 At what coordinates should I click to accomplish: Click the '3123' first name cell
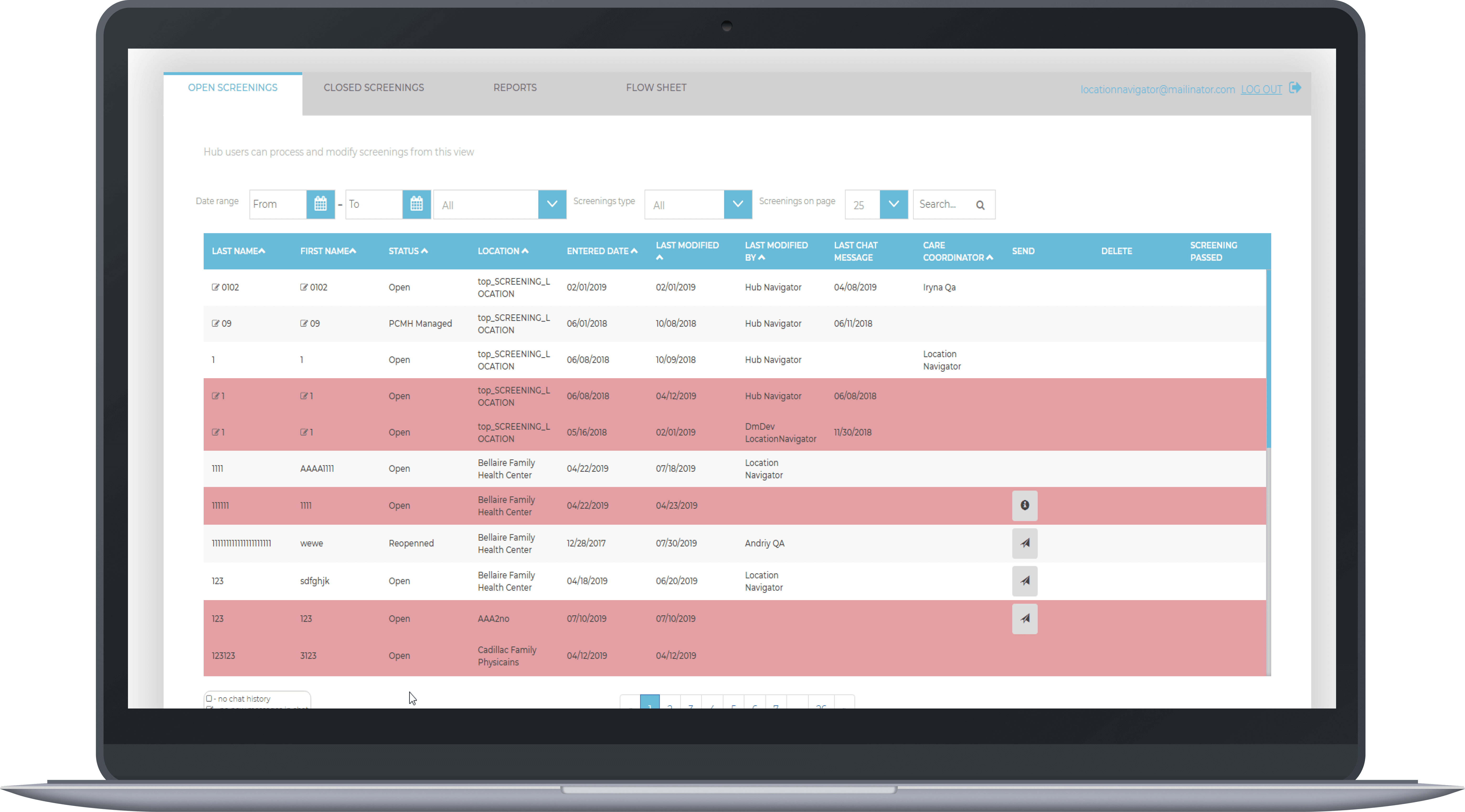pos(308,656)
